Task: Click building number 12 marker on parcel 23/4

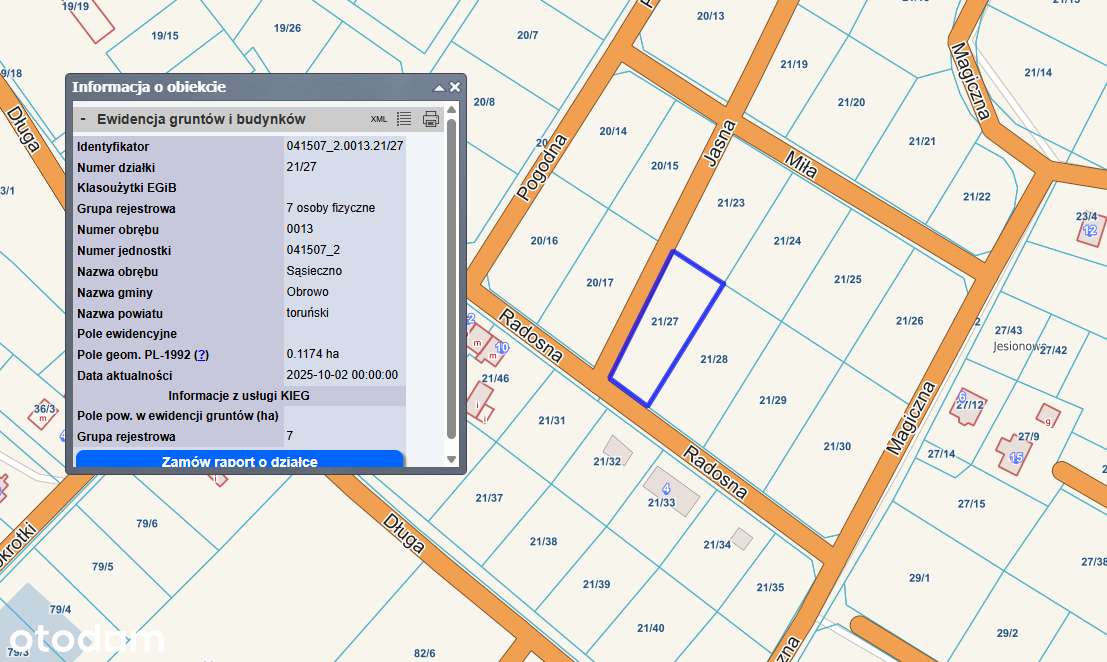Action: click(1090, 230)
